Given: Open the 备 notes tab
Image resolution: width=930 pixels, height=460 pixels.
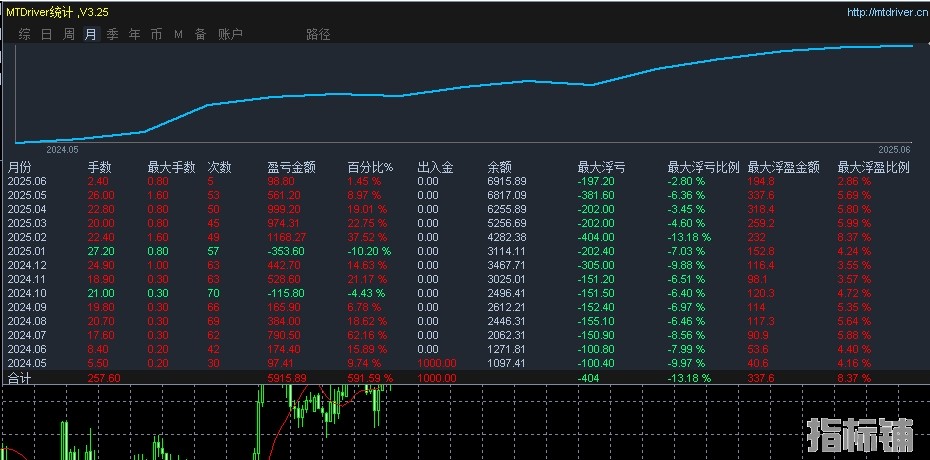Looking at the screenshot, I should pos(200,34).
